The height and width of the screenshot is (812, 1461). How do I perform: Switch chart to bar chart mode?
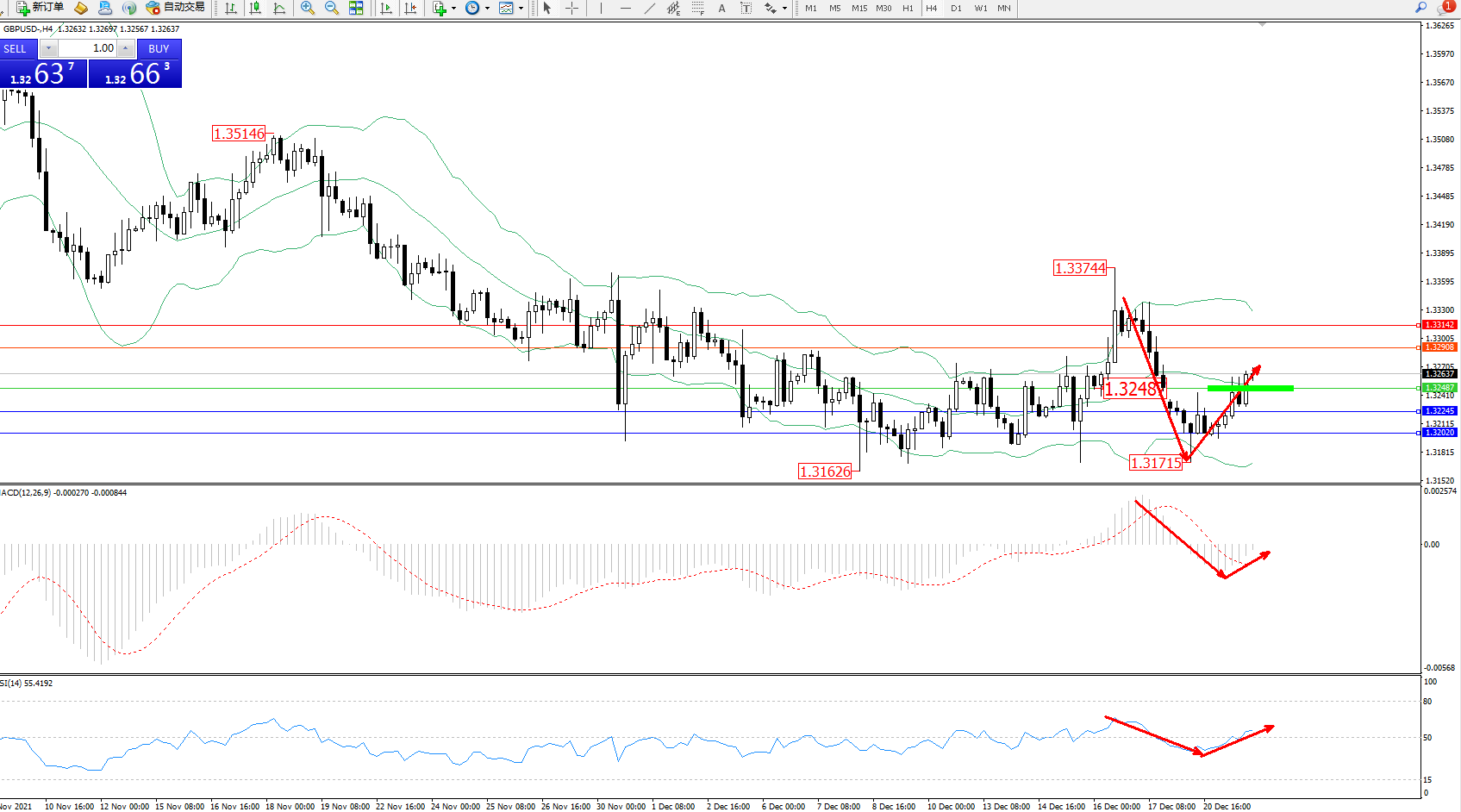click(x=231, y=9)
